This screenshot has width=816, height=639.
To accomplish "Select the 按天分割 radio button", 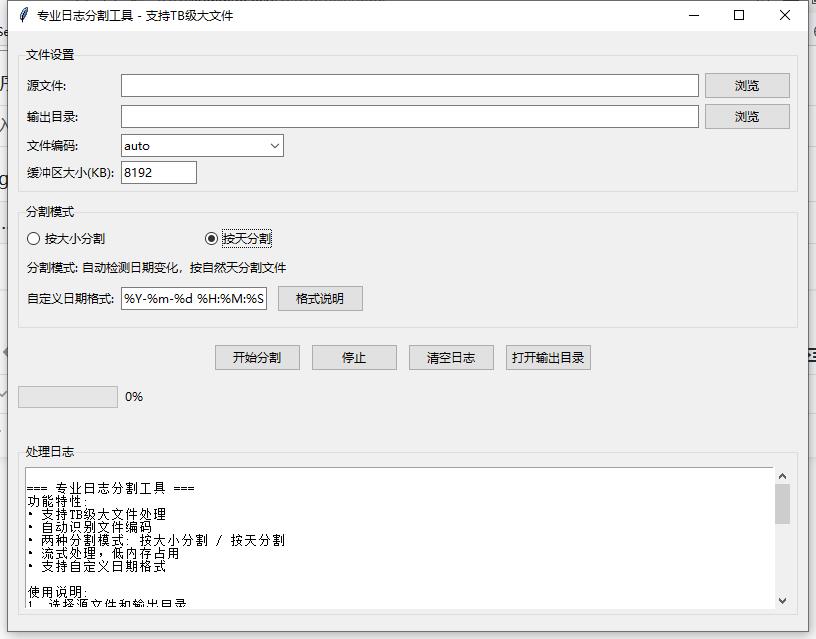I will coord(210,238).
